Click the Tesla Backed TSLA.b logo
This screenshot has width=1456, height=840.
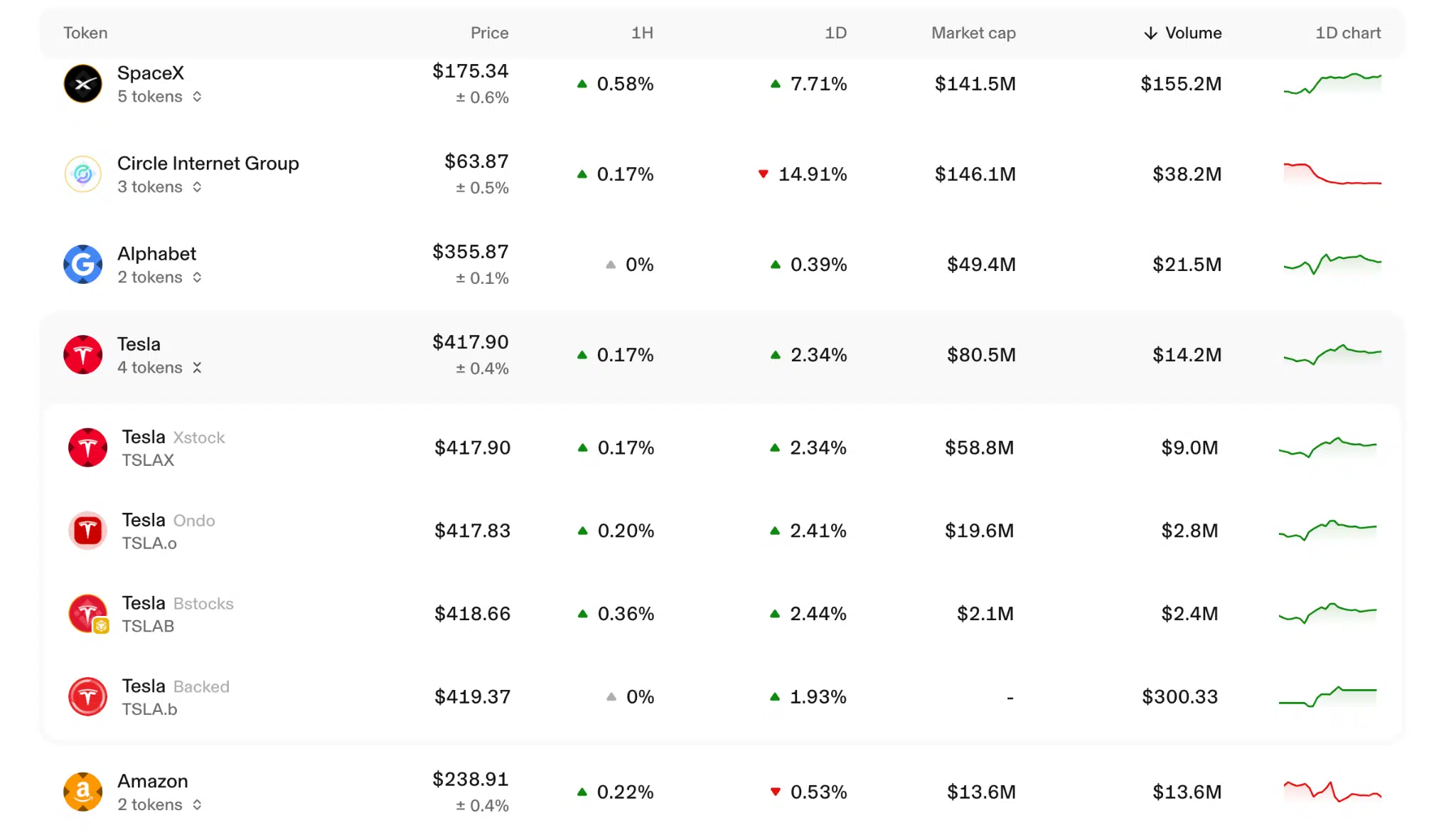point(87,697)
